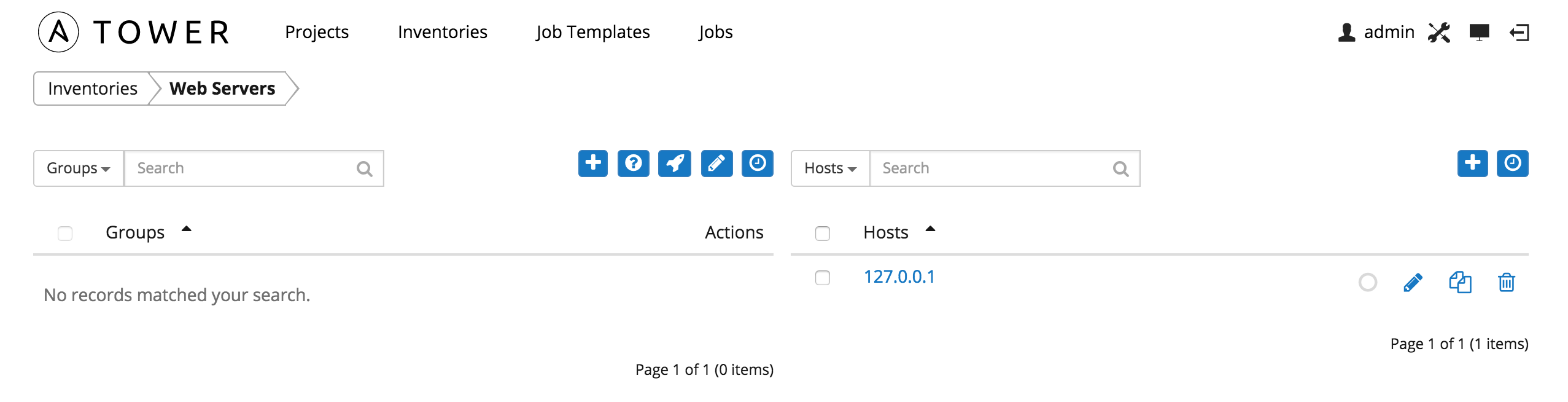Open the monitor activity screen icon
The height and width of the screenshot is (402, 1568).
(x=1479, y=32)
